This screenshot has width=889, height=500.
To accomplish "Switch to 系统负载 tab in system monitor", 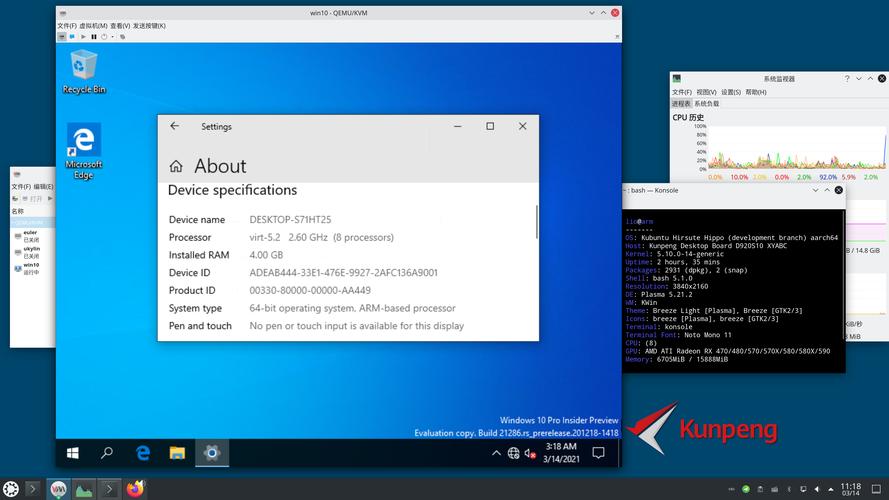I will tap(706, 104).
